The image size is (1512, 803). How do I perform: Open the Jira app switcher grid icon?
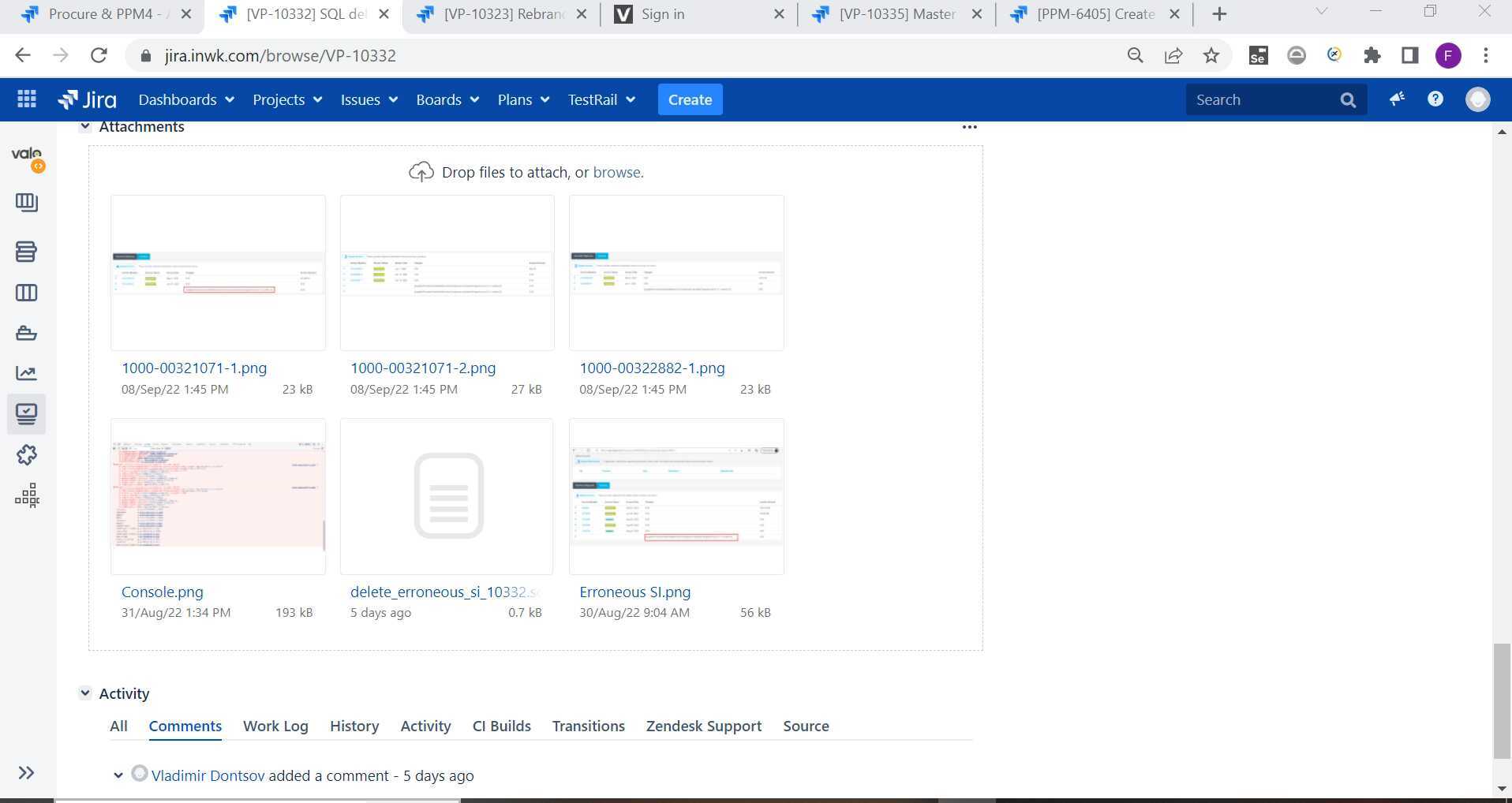click(x=27, y=99)
